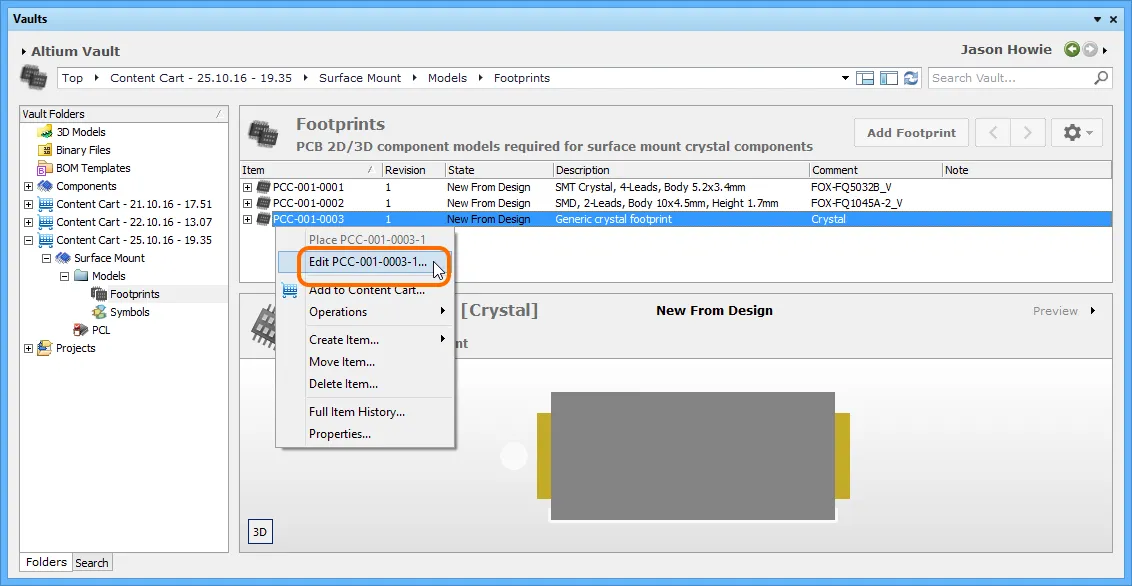Expand the Projects folder
The height and width of the screenshot is (586, 1132).
pyautogui.click(x=28, y=349)
